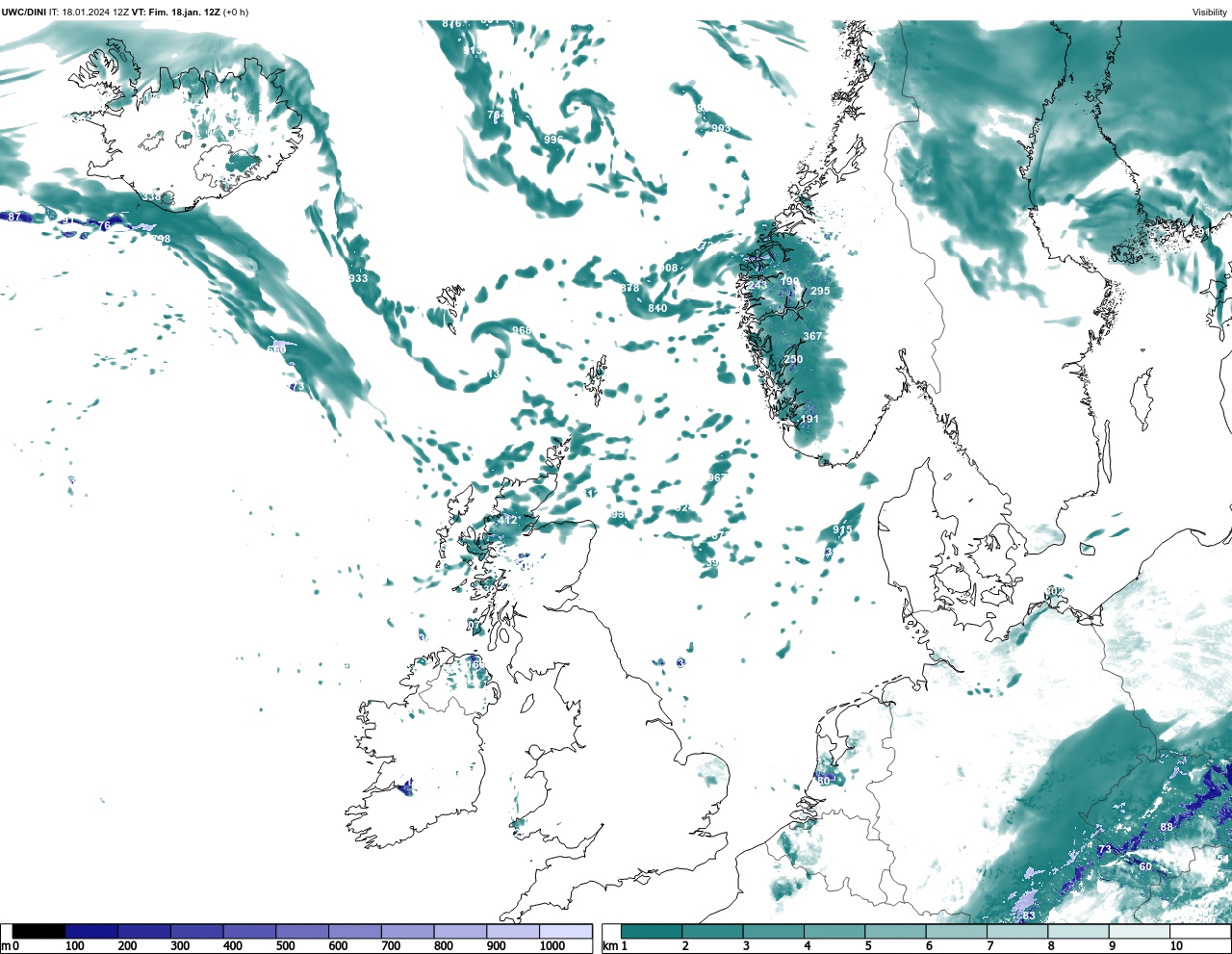This screenshot has width=1232, height=954.
Task: Choose the pale lavender 1000 m swatch
Action: [x=565, y=932]
